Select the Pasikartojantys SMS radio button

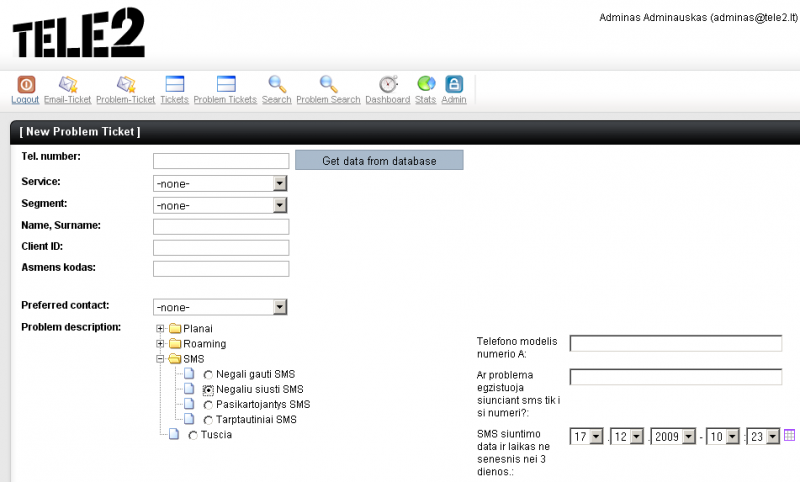[208, 405]
